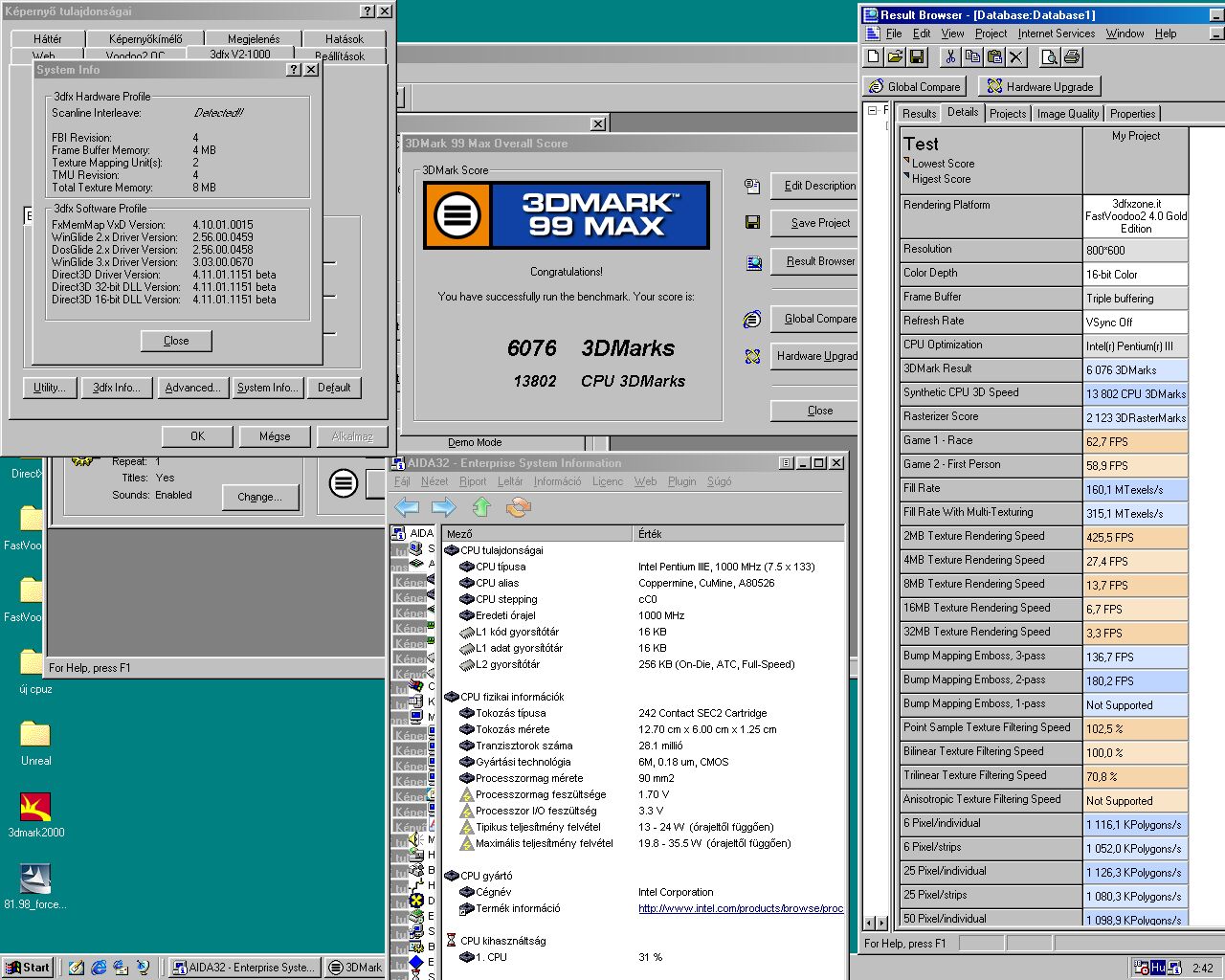The height and width of the screenshot is (980, 1225).
Task: Click Outlook Express quick launch icon
Action: (x=121, y=968)
